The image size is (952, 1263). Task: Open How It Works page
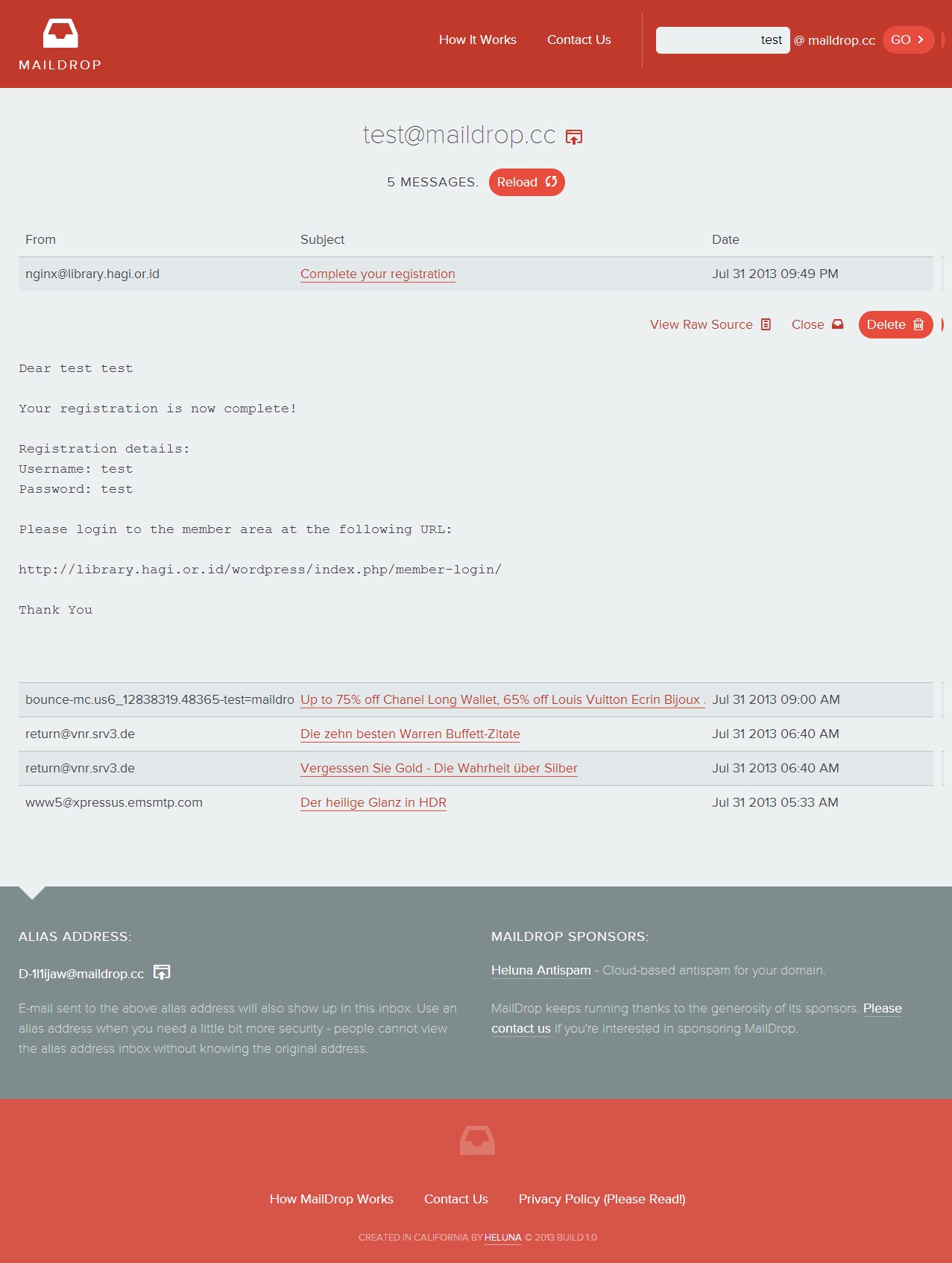pyautogui.click(x=477, y=40)
